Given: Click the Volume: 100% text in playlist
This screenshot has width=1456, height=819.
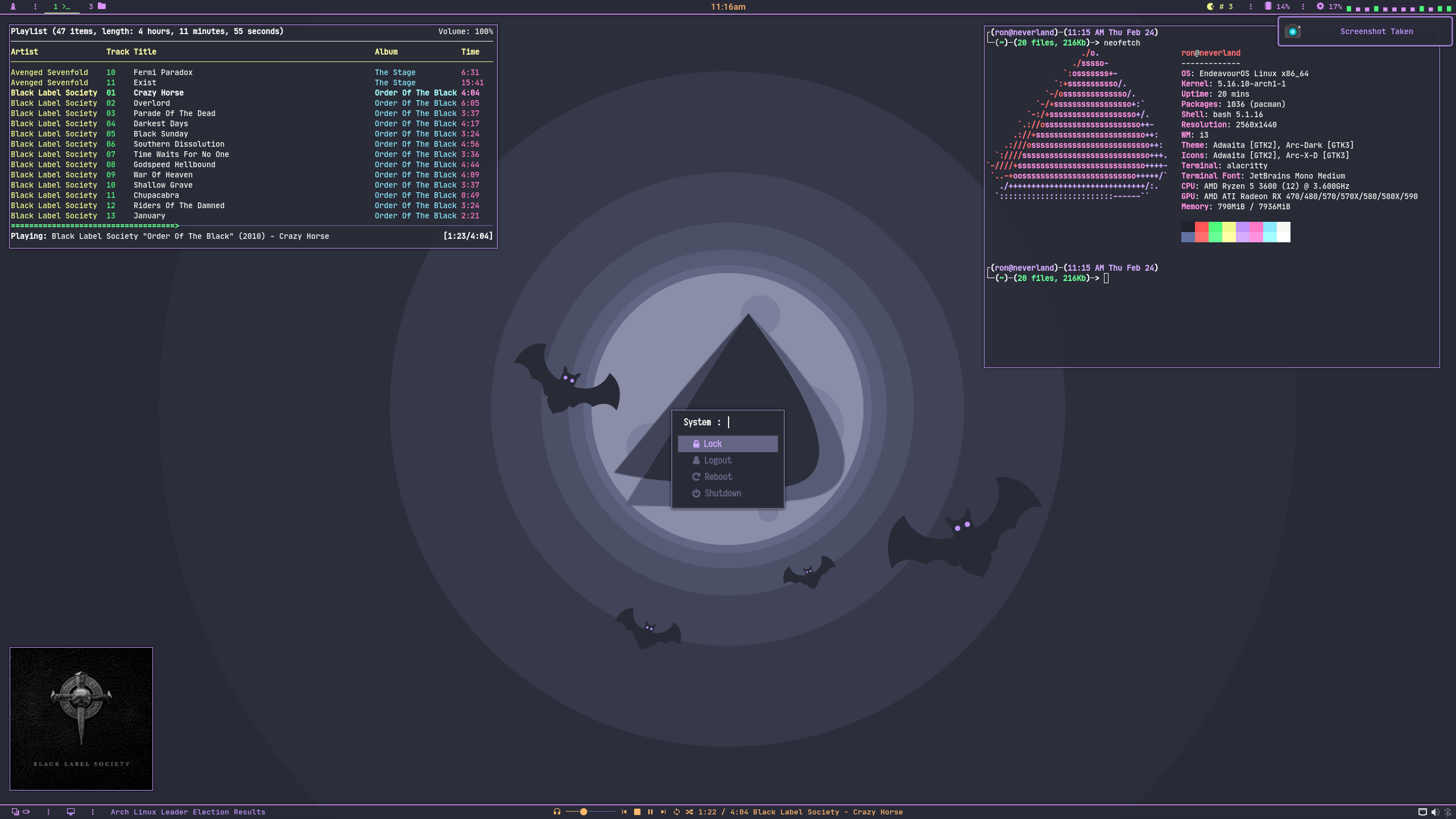Looking at the screenshot, I should [465, 31].
